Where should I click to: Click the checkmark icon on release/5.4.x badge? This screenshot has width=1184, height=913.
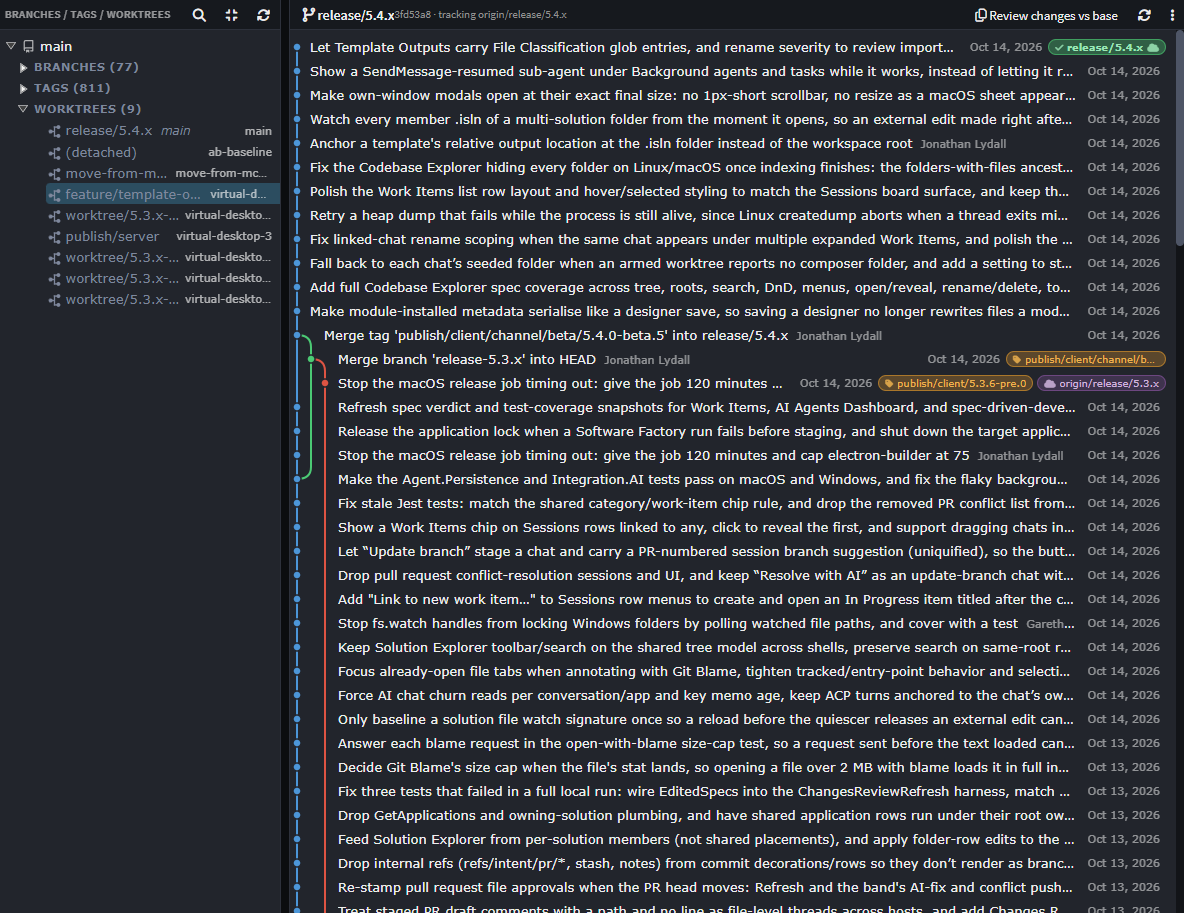tap(1059, 48)
